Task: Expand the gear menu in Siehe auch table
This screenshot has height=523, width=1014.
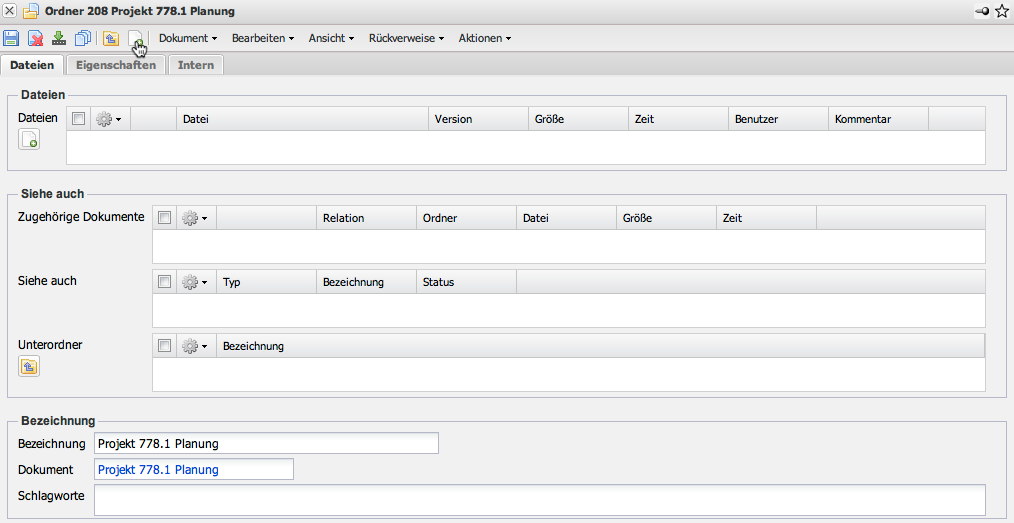Action: [x=195, y=282]
